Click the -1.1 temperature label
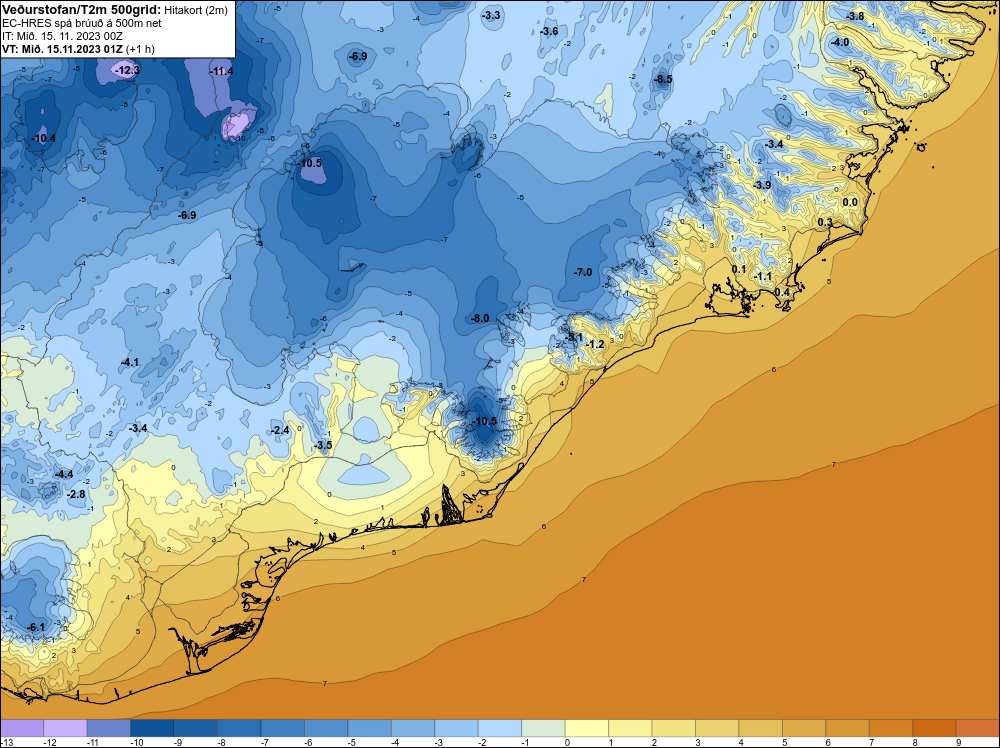This screenshot has width=1000, height=748. (x=763, y=277)
